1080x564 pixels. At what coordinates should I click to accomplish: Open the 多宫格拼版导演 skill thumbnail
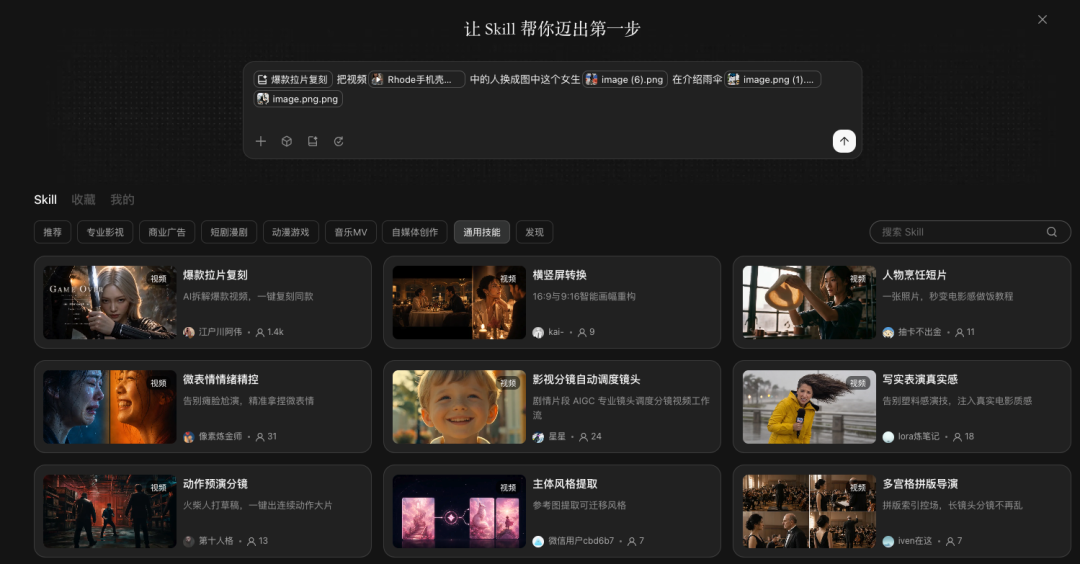(809, 511)
